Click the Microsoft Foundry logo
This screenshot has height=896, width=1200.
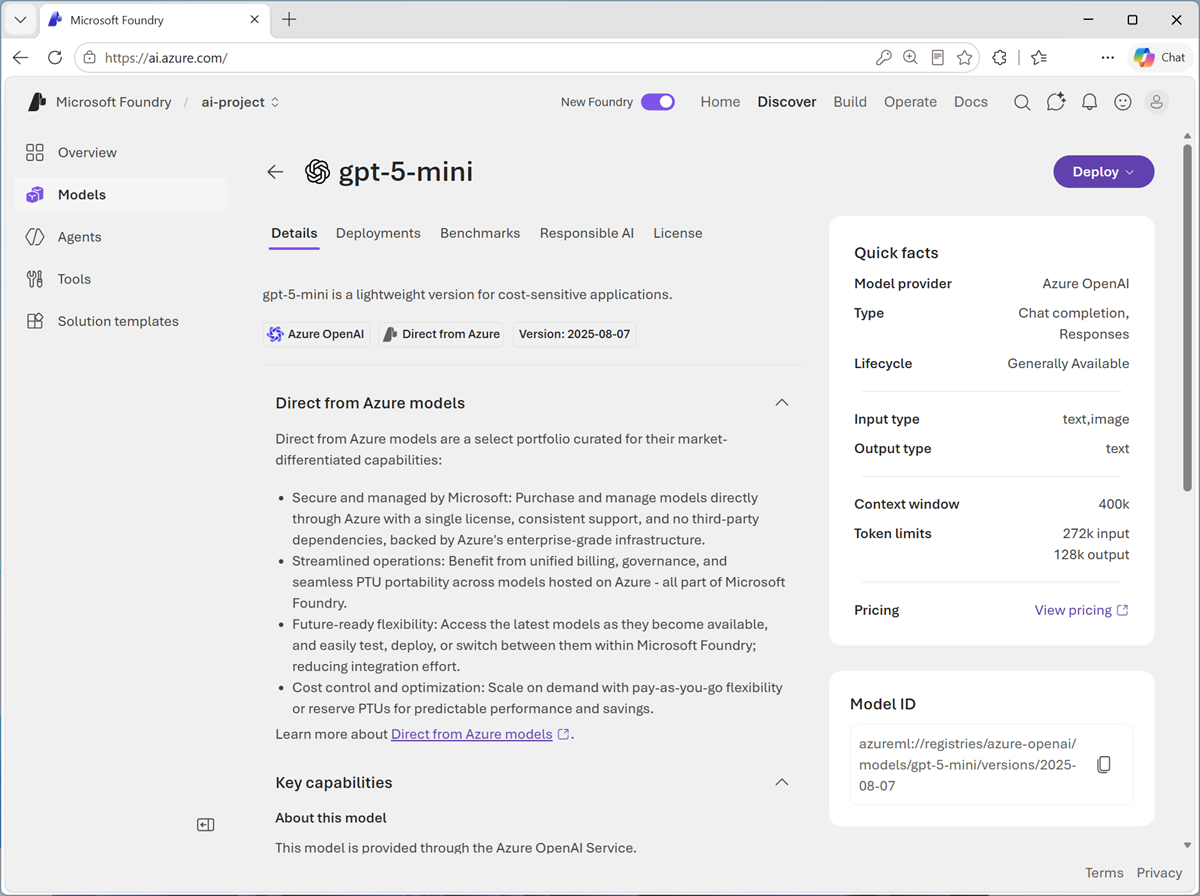point(37,102)
